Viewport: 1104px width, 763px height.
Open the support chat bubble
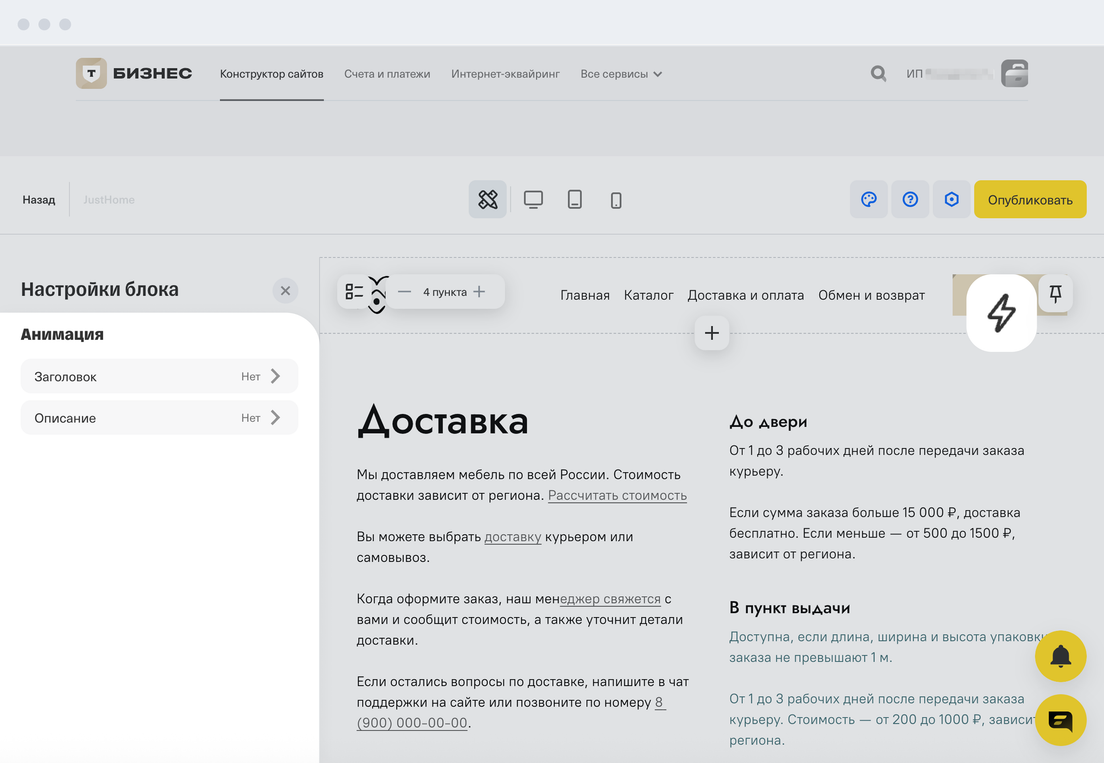tap(1060, 720)
